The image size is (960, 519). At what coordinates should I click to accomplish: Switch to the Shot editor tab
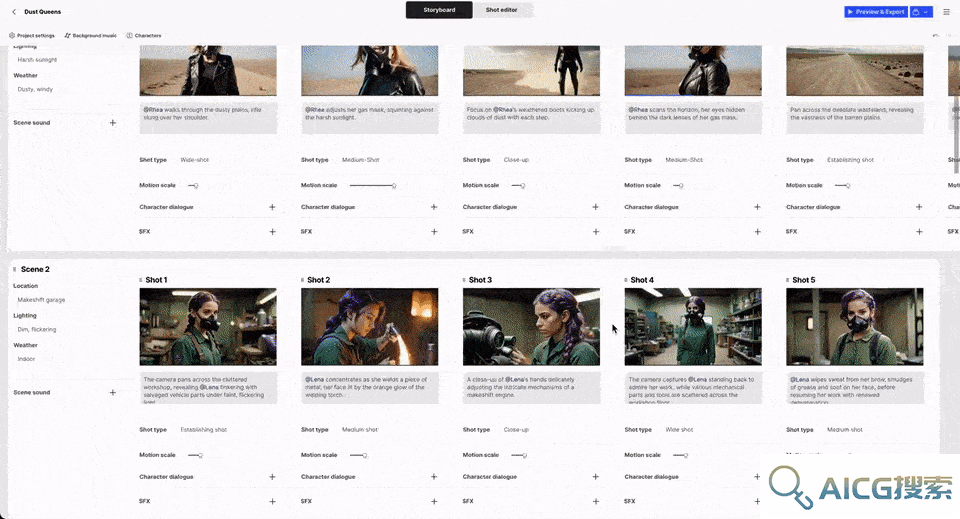[x=501, y=10]
